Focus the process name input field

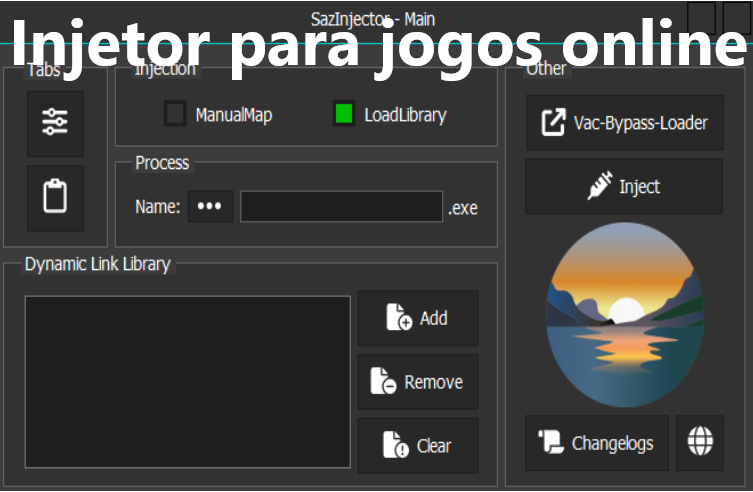(341, 207)
